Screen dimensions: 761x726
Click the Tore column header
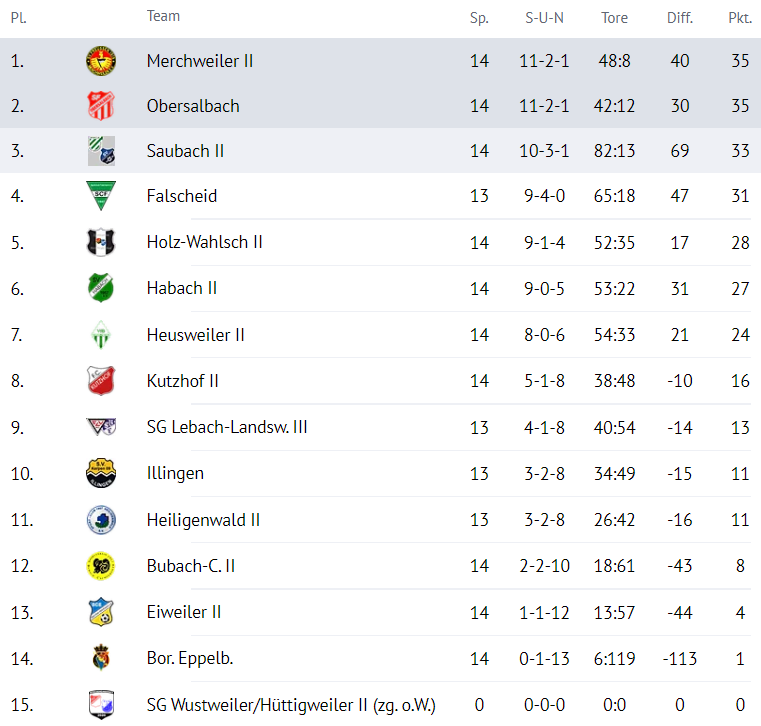coord(614,18)
